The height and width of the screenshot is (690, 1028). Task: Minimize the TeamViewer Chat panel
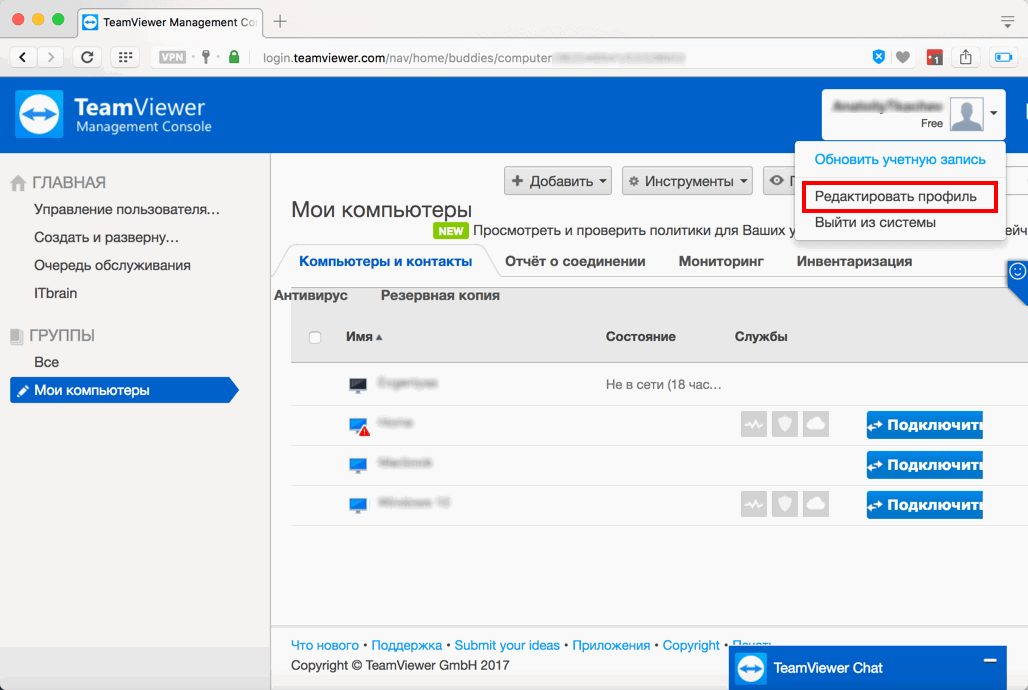(990, 660)
